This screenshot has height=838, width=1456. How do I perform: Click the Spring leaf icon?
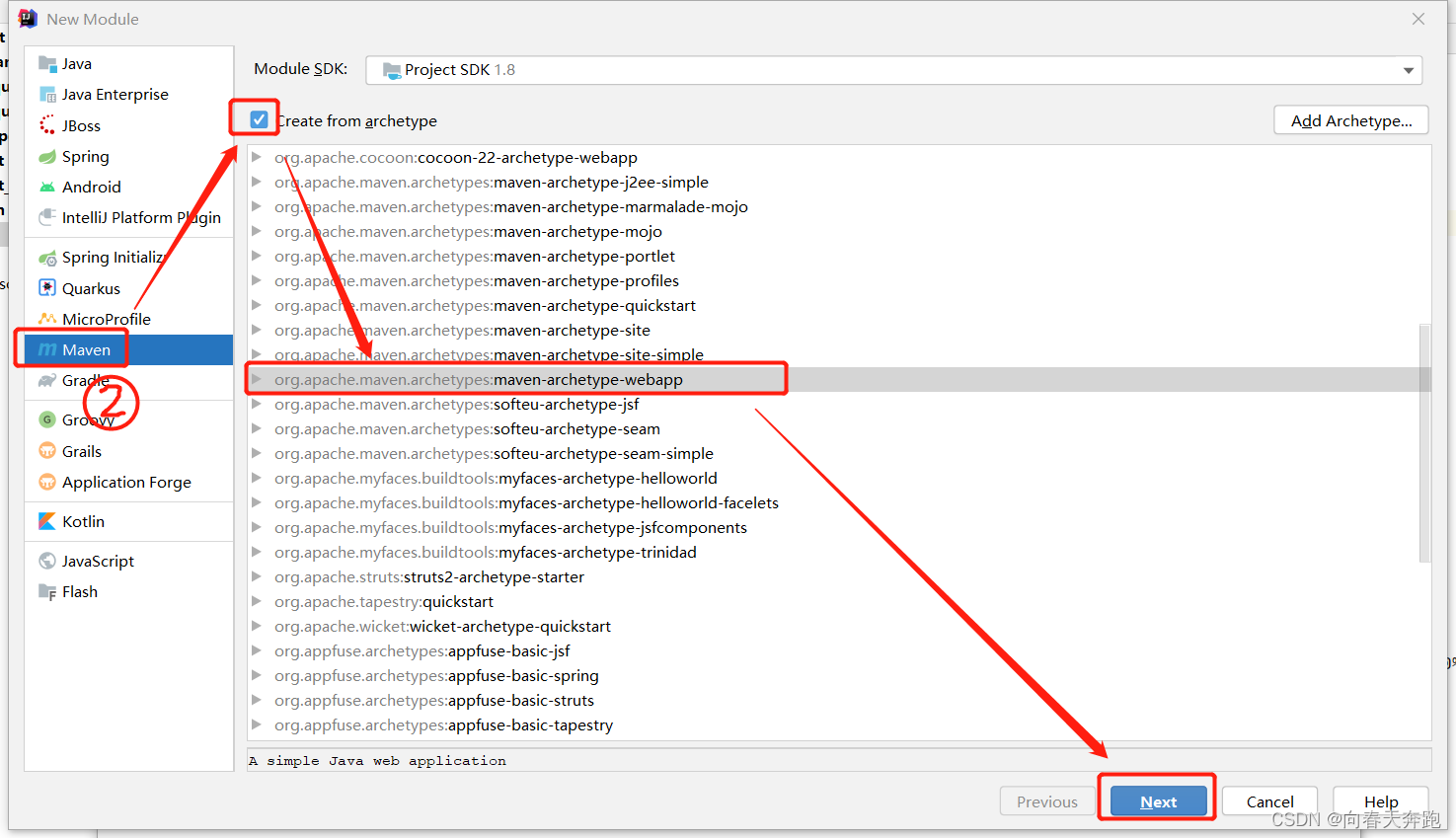tap(47, 156)
